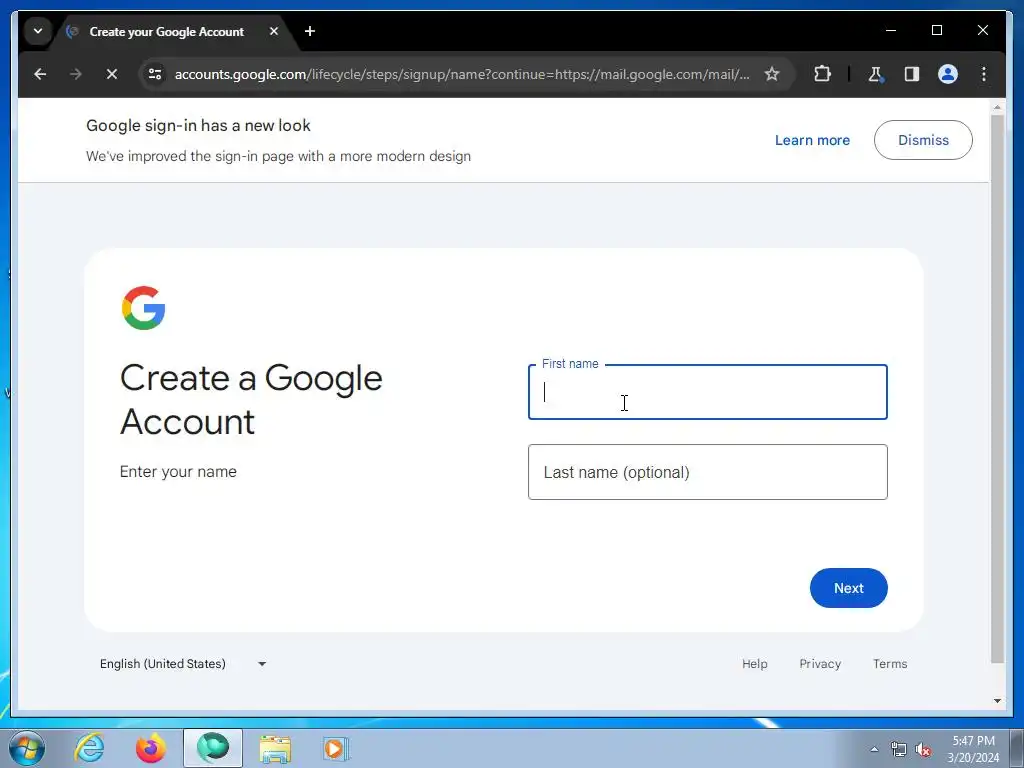Open Windows Media Player from taskbar
The width and height of the screenshot is (1024, 768).
coord(336,748)
